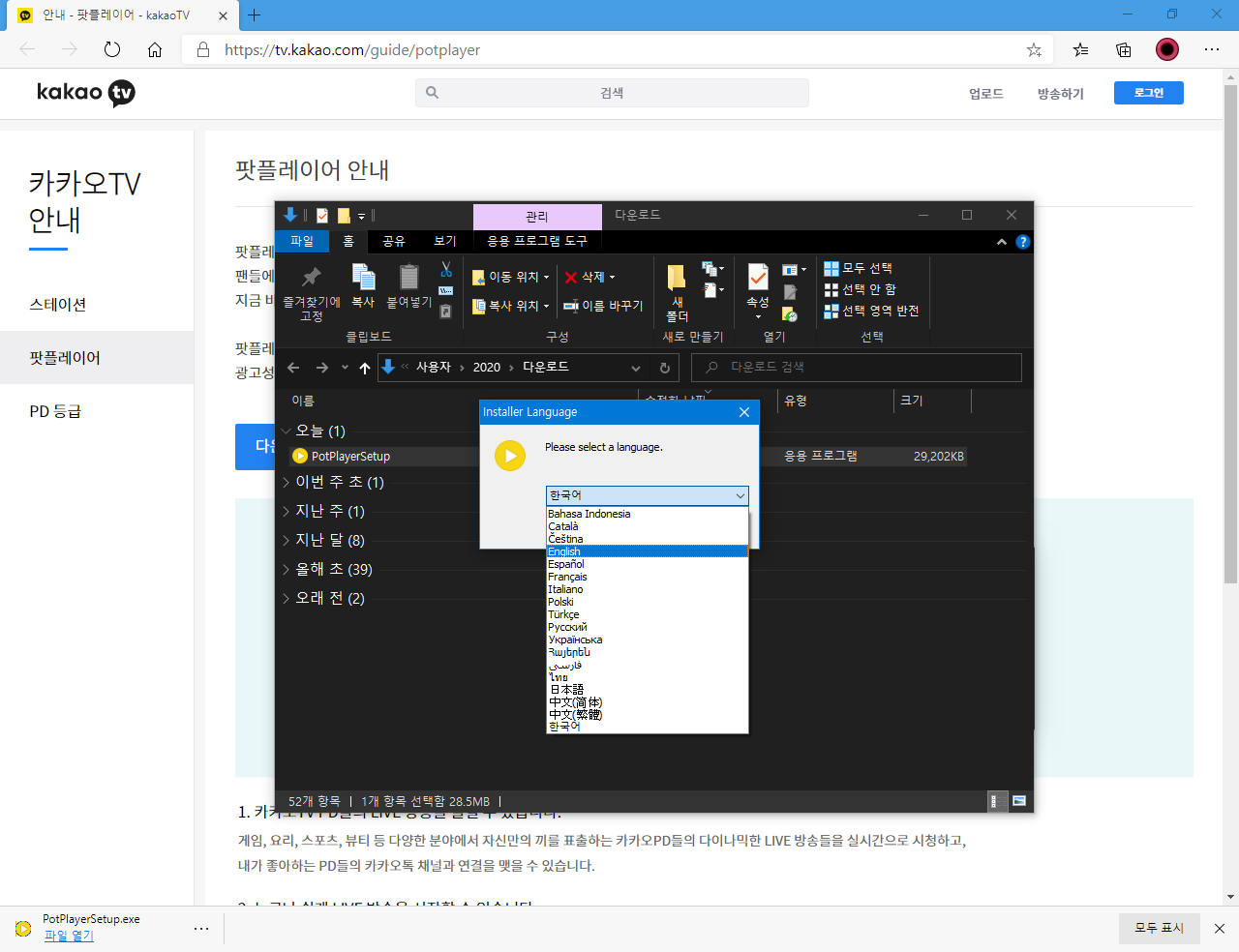Reload the browser page

pos(112,49)
